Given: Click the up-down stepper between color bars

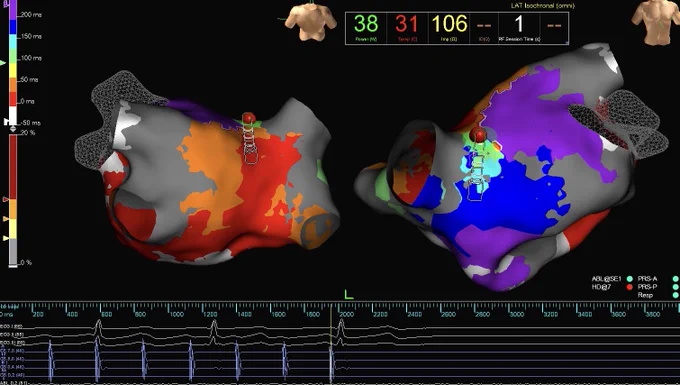Looking at the screenshot, I should click(13, 129).
